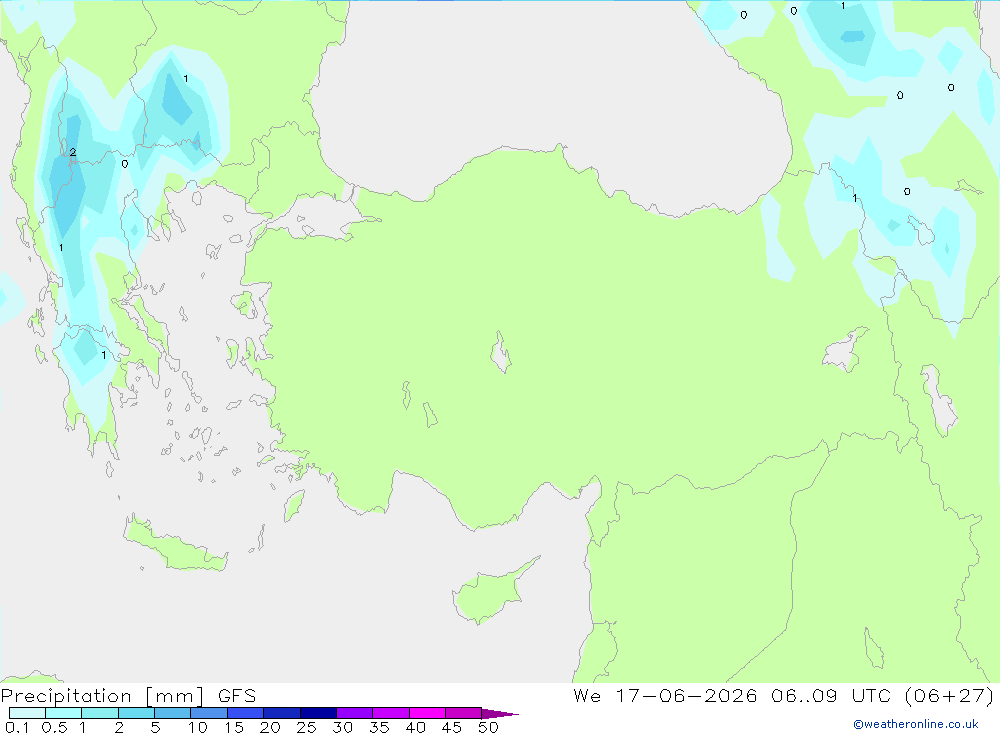Pick the 2–5 mm legend swatch
The width and height of the screenshot is (1000, 733).
click(136, 713)
